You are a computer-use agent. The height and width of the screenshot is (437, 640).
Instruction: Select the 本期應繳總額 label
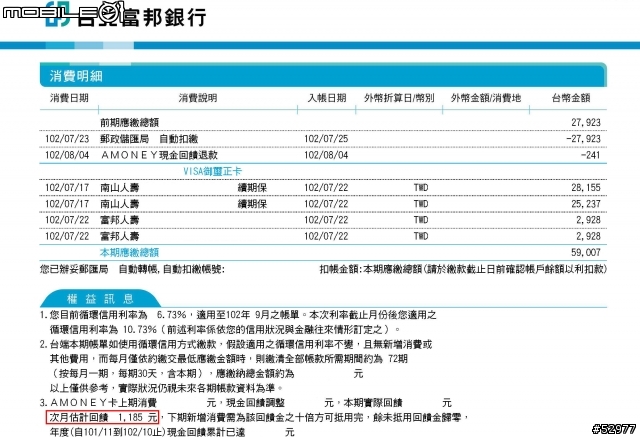tap(129, 253)
